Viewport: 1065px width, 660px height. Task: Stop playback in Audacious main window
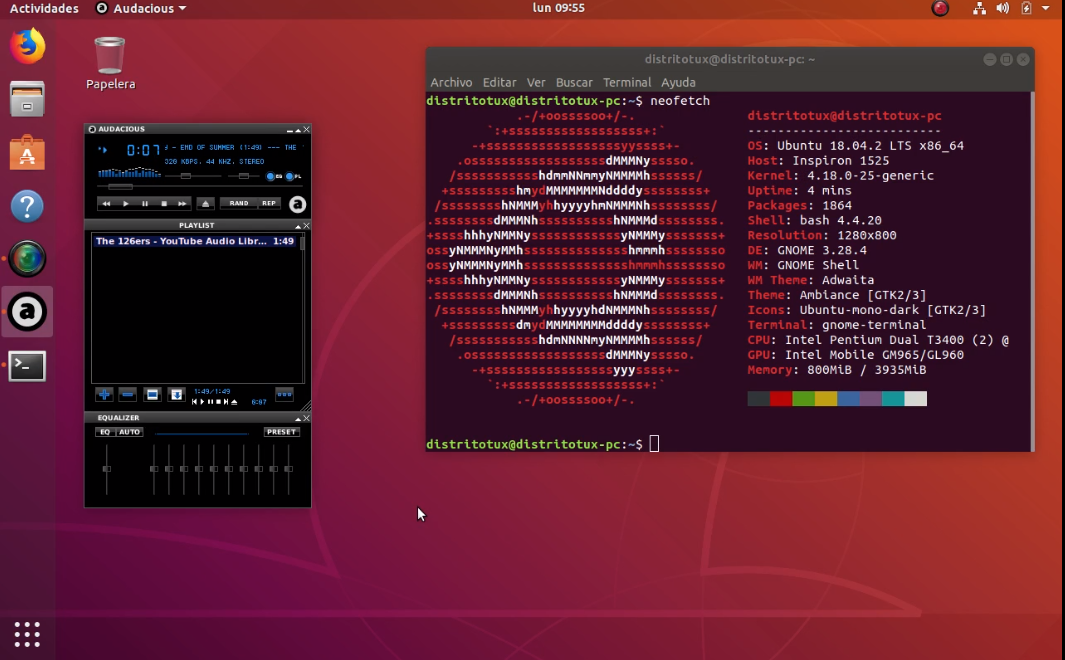pyautogui.click(x=164, y=204)
